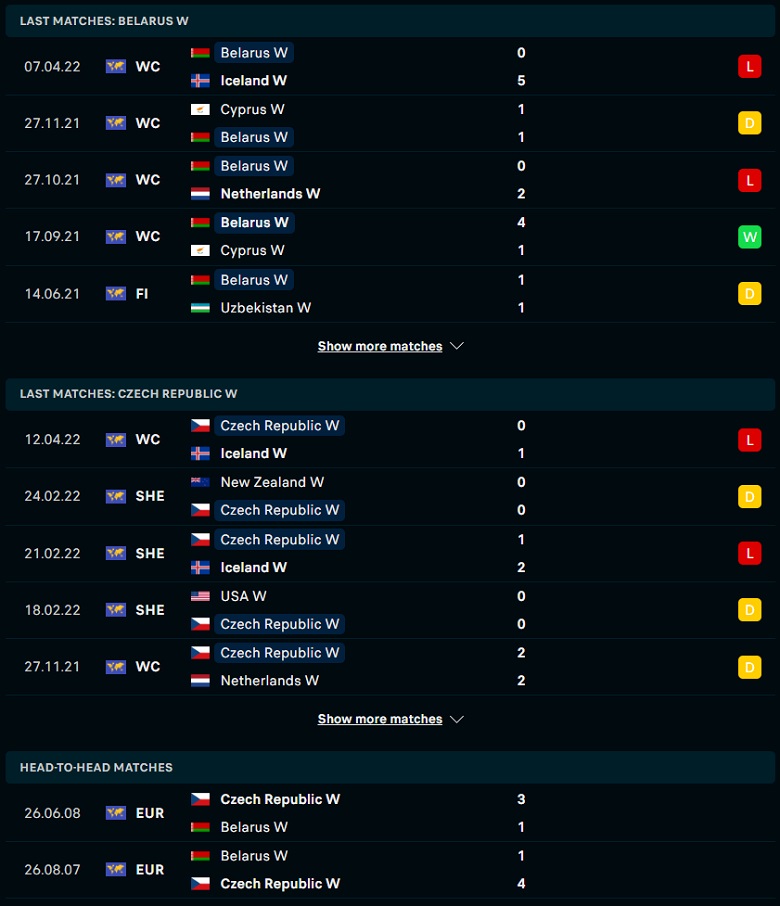Click the Uzbekistan W flag icon
Viewport: 780px width, 906px height.
(200, 308)
